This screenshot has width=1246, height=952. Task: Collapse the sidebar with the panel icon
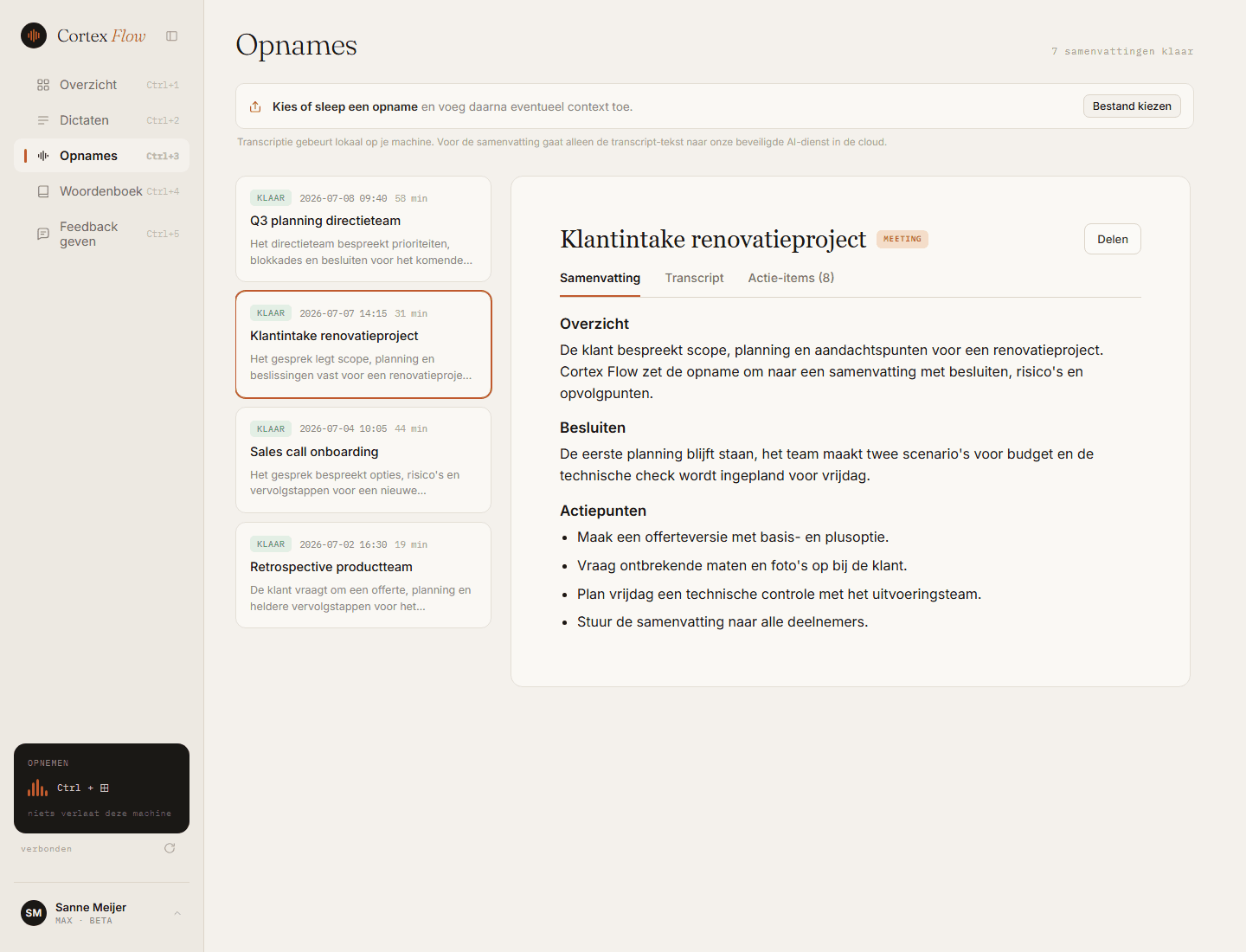172,36
